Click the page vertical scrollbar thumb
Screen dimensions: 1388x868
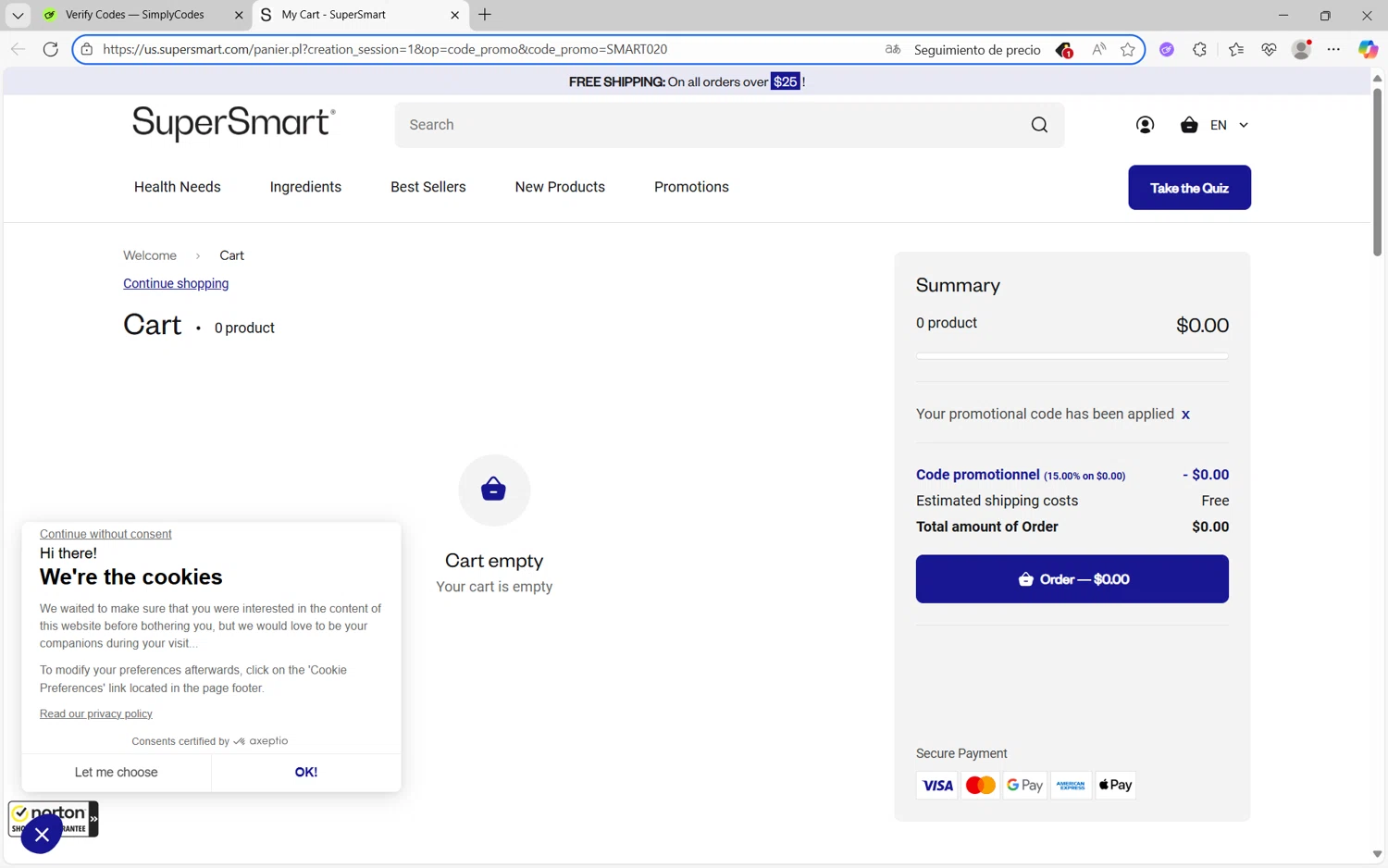1377,172
